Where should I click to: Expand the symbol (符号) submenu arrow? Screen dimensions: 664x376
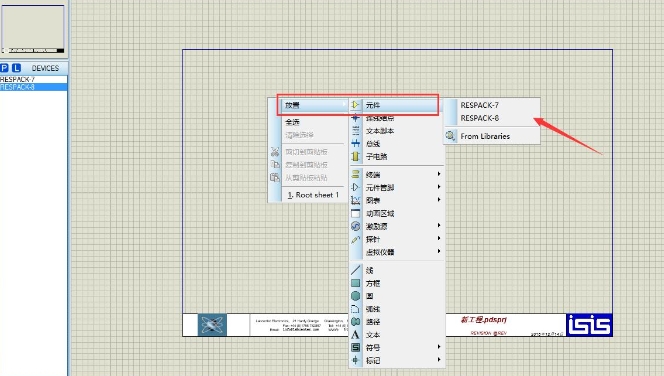439,347
